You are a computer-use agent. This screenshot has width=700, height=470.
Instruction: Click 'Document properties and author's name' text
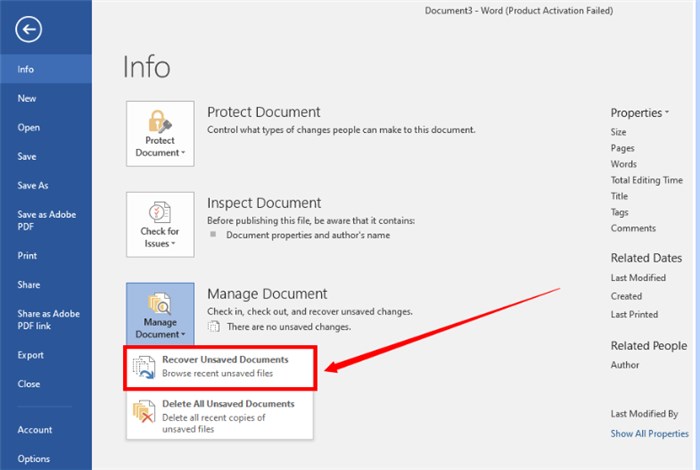[x=308, y=235]
